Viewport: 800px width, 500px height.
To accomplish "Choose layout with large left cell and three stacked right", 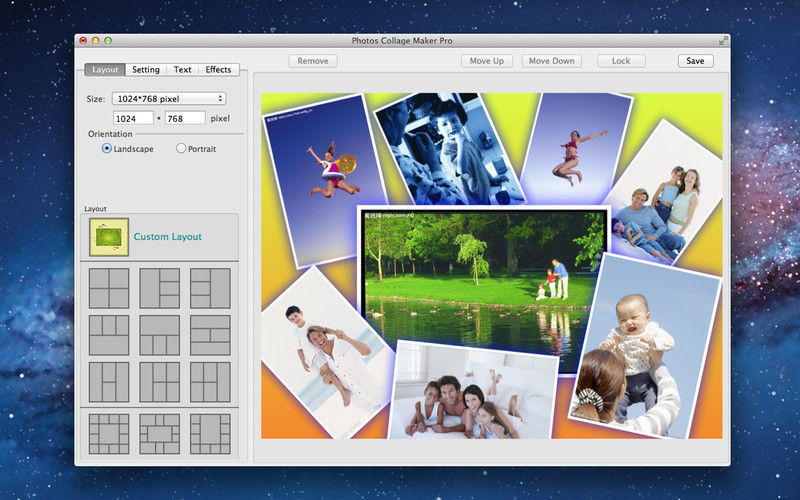I will click(x=160, y=288).
